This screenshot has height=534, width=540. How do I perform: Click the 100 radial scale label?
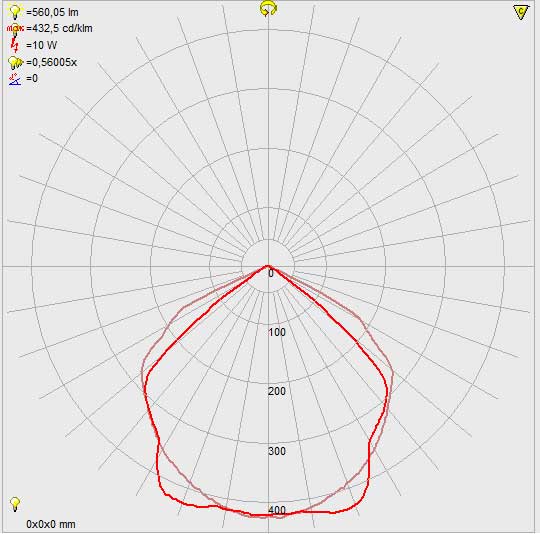point(277,332)
